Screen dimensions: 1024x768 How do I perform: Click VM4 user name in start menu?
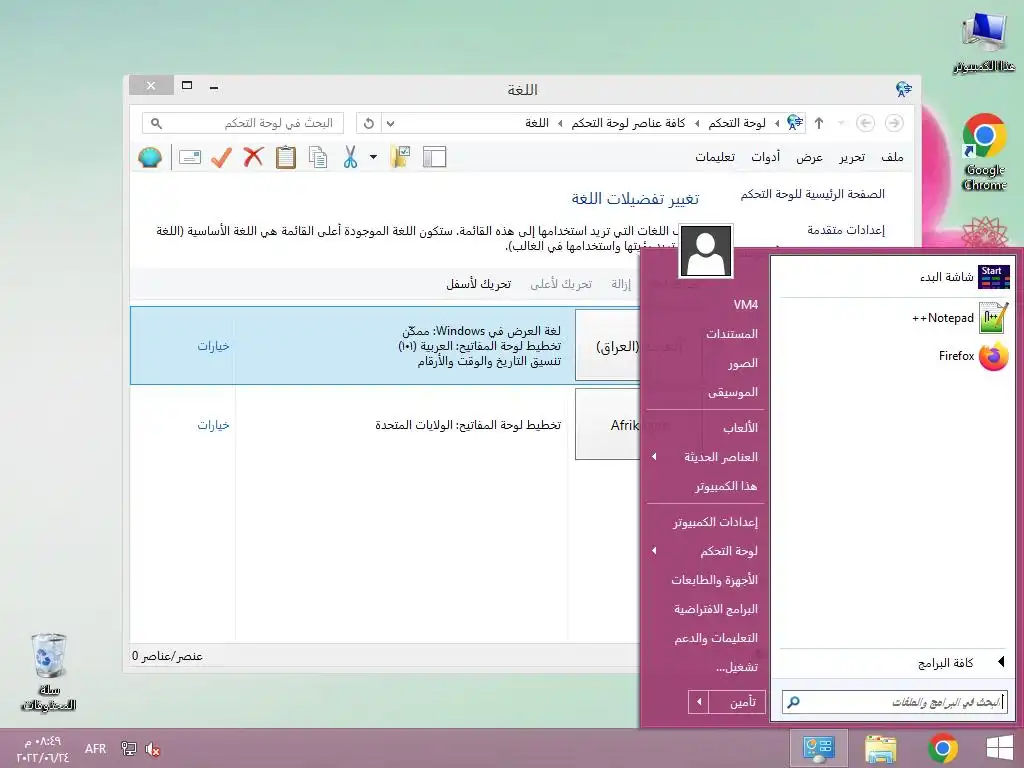click(x=746, y=305)
